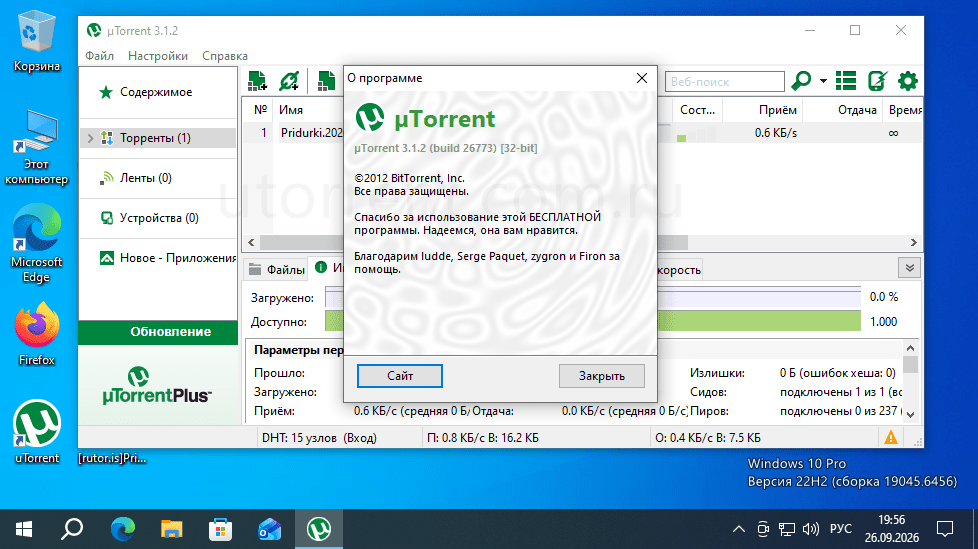The width and height of the screenshot is (978, 549).
Task: Open preferences with the gear icon
Action: (x=908, y=81)
